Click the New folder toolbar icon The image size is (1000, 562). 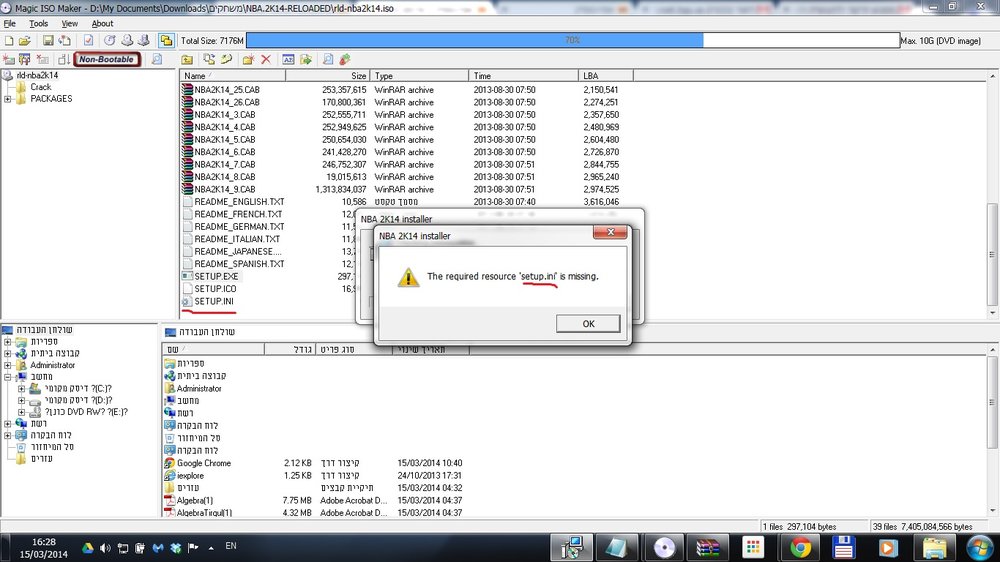coord(248,59)
